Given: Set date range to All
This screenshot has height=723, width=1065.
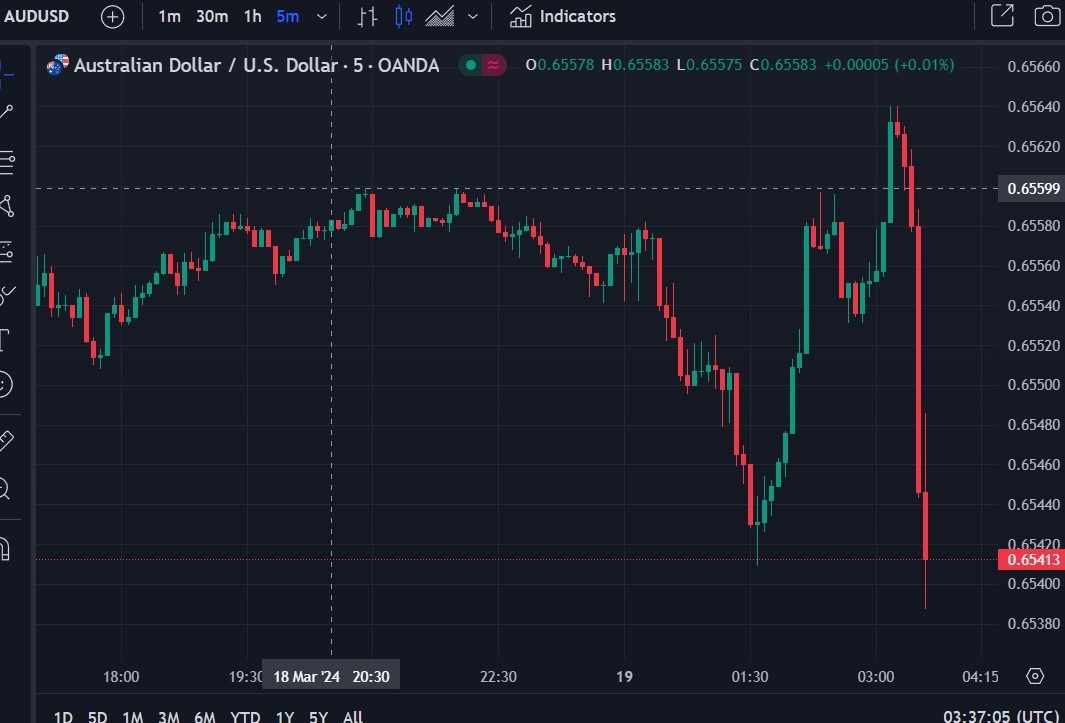Looking at the screenshot, I should pos(353,717).
